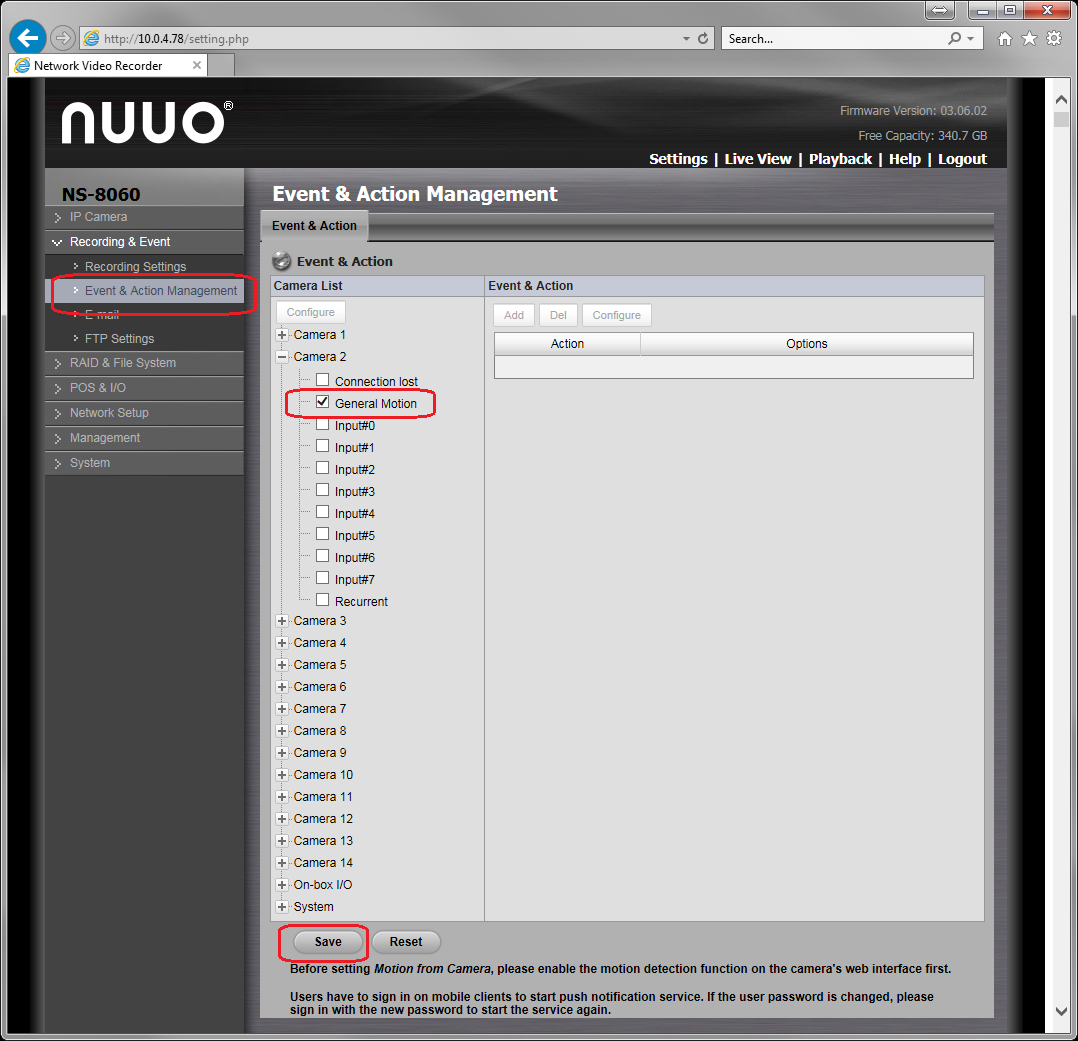Collapse the Camera 2 tree node
1078x1041 pixels.
point(282,357)
